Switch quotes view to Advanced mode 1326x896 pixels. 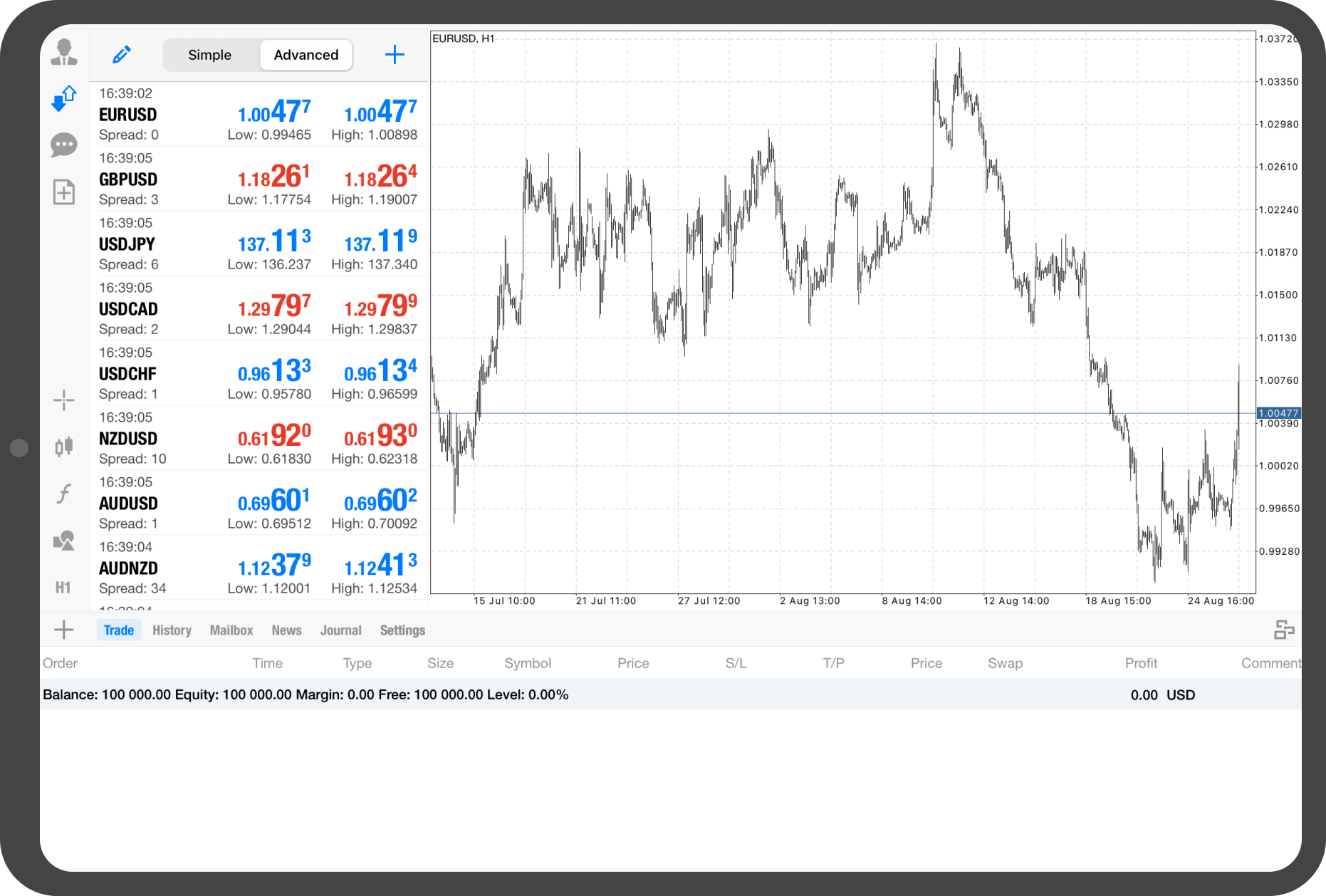pyautogui.click(x=306, y=55)
